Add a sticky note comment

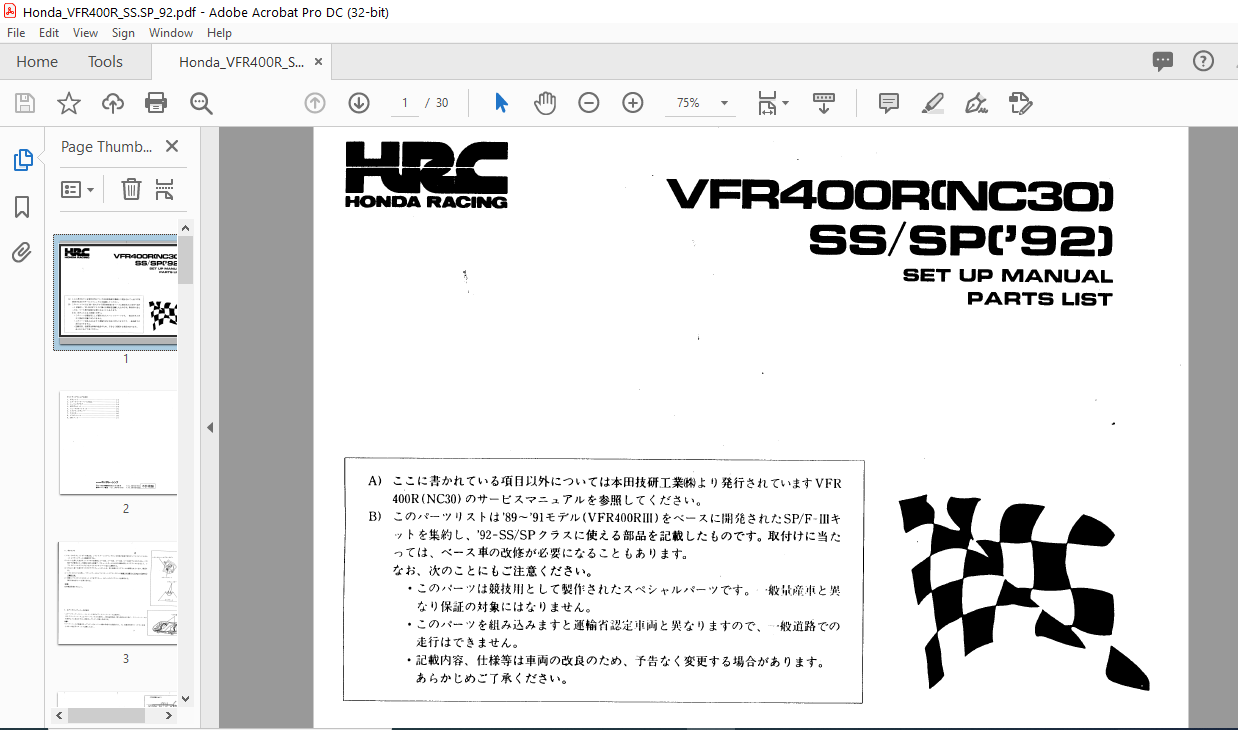(x=888, y=103)
